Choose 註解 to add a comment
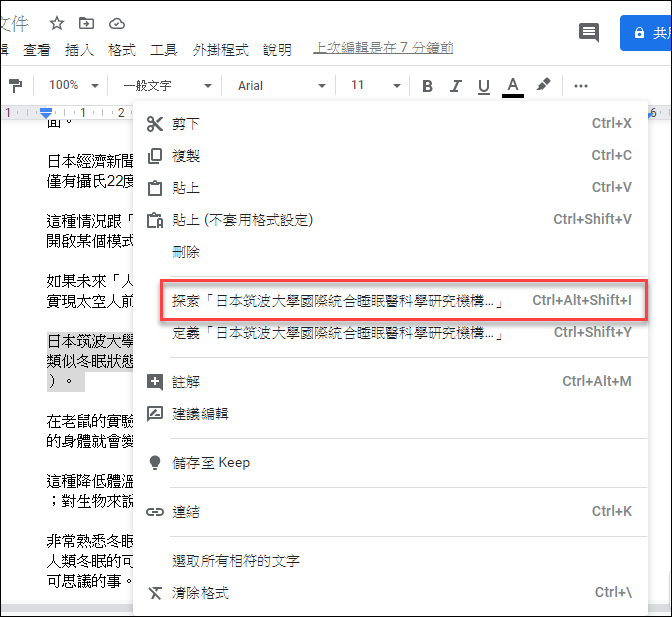The image size is (672, 617). (390, 381)
